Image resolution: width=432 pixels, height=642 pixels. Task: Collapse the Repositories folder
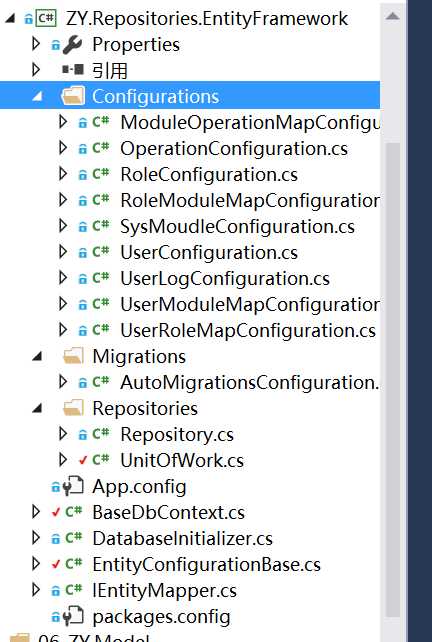[37, 409]
